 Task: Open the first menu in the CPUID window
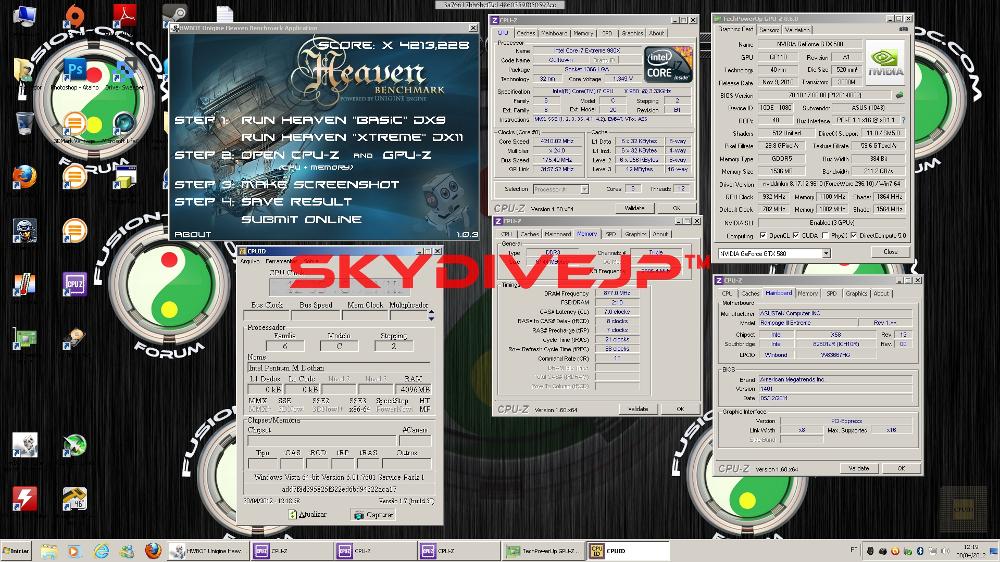tap(249, 261)
